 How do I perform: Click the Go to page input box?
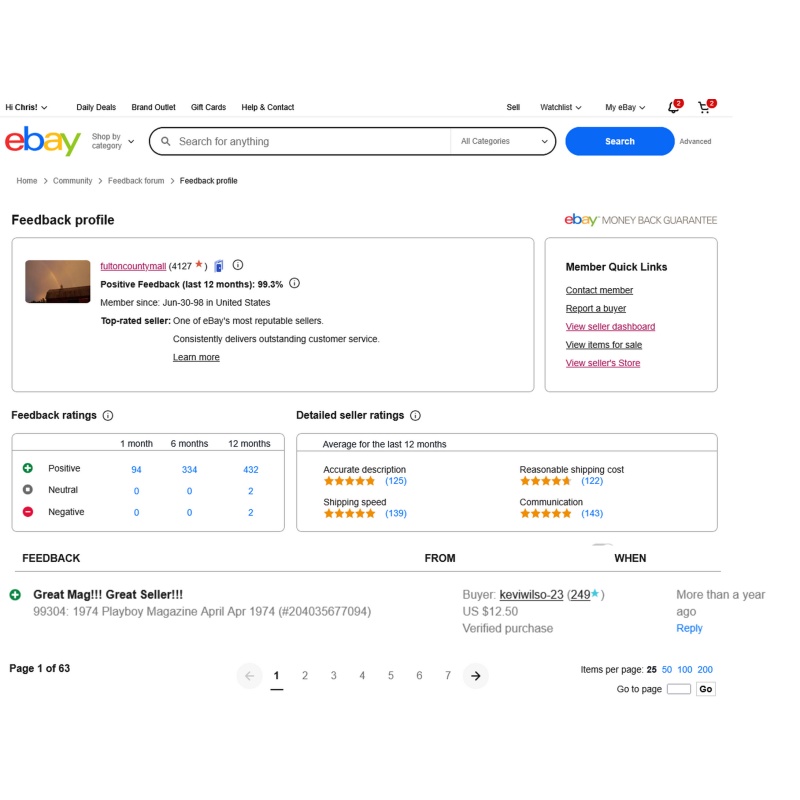679,689
